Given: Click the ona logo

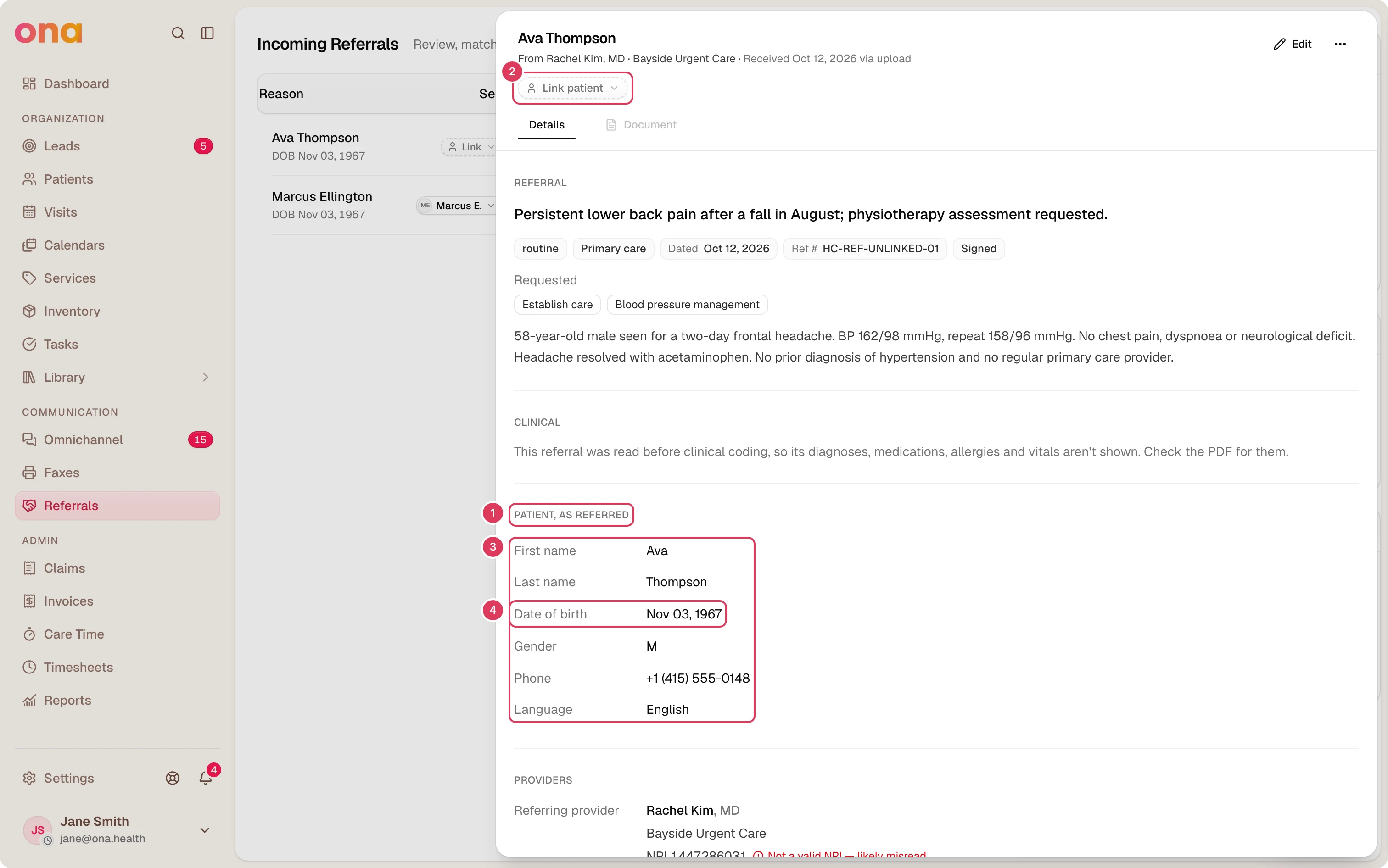Looking at the screenshot, I should pyautogui.click(x=48, y=33).
